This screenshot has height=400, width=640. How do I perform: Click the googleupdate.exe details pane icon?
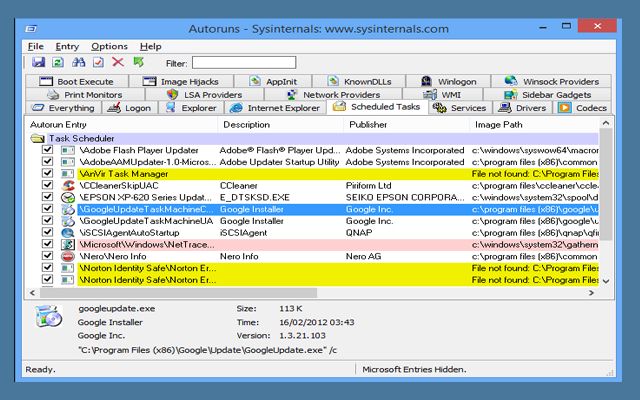coord(49,316)
